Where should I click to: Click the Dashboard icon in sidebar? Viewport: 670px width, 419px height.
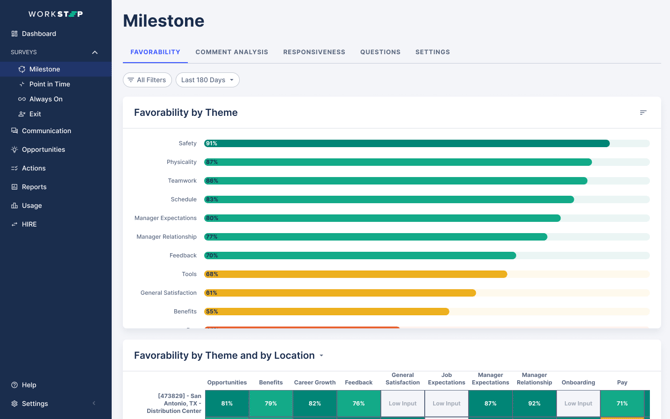pos(14,34)
